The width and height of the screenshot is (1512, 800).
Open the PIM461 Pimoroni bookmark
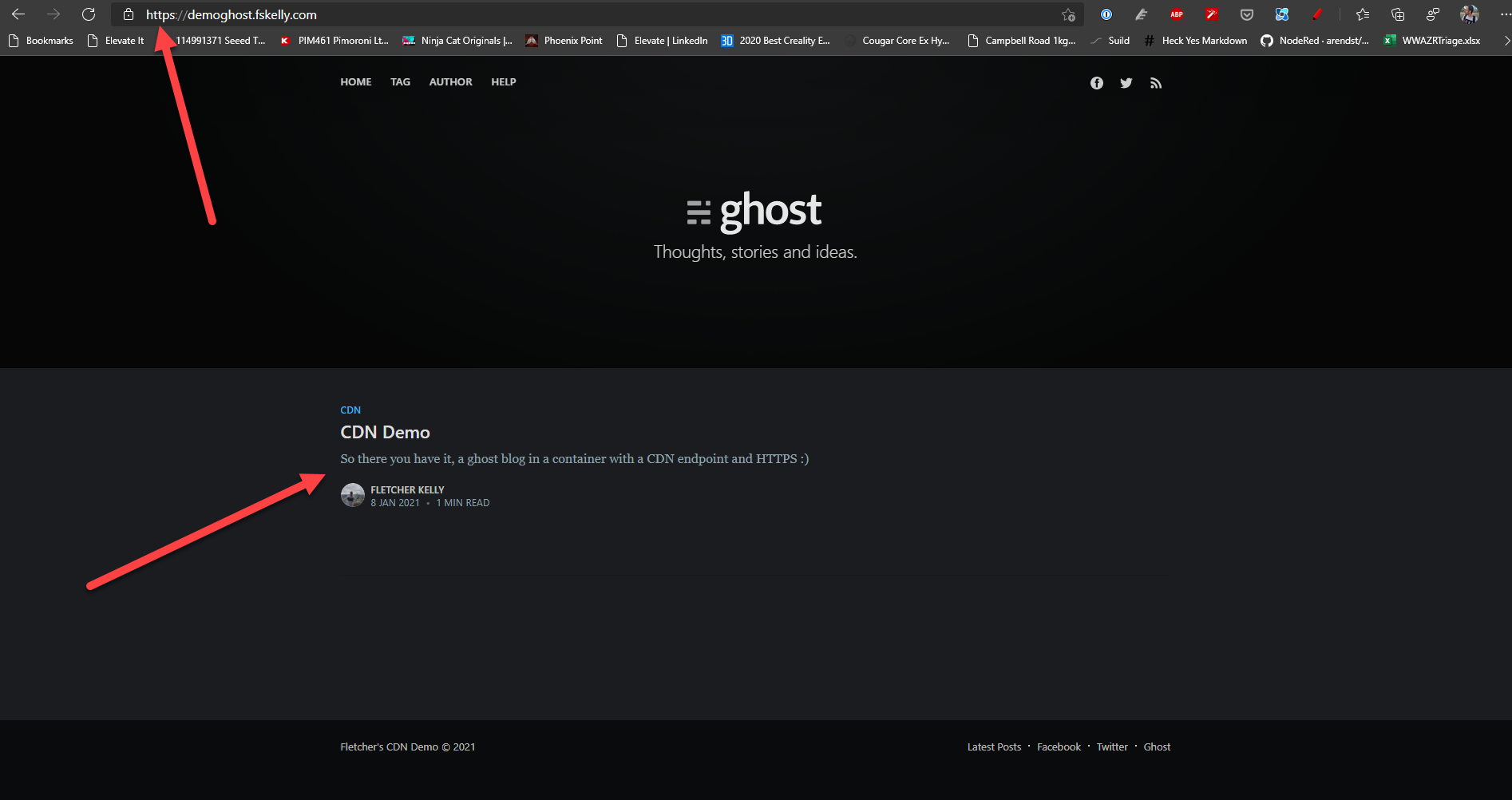pos(334,41)
